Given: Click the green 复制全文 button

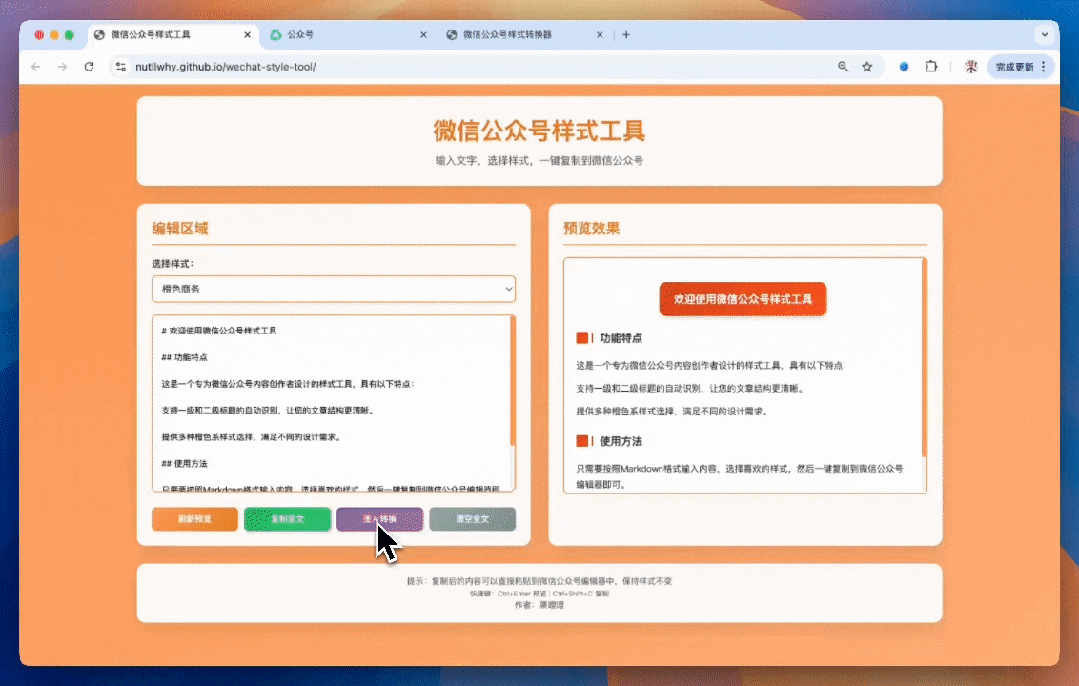Looking at the screenshot, I should coord(287,519).
